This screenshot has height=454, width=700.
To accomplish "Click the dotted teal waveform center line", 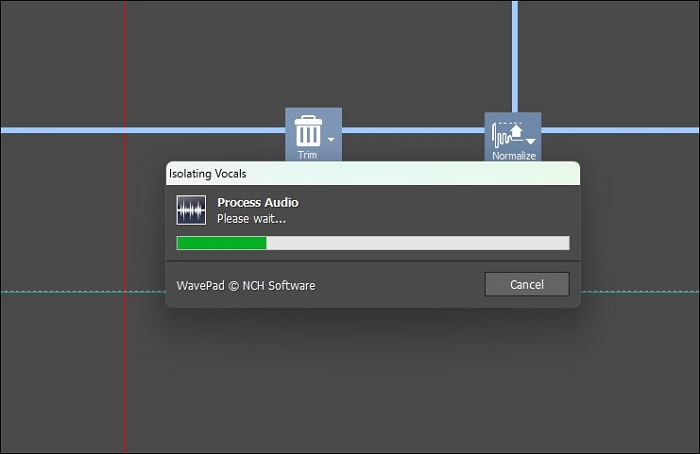I will coord(80,292).
